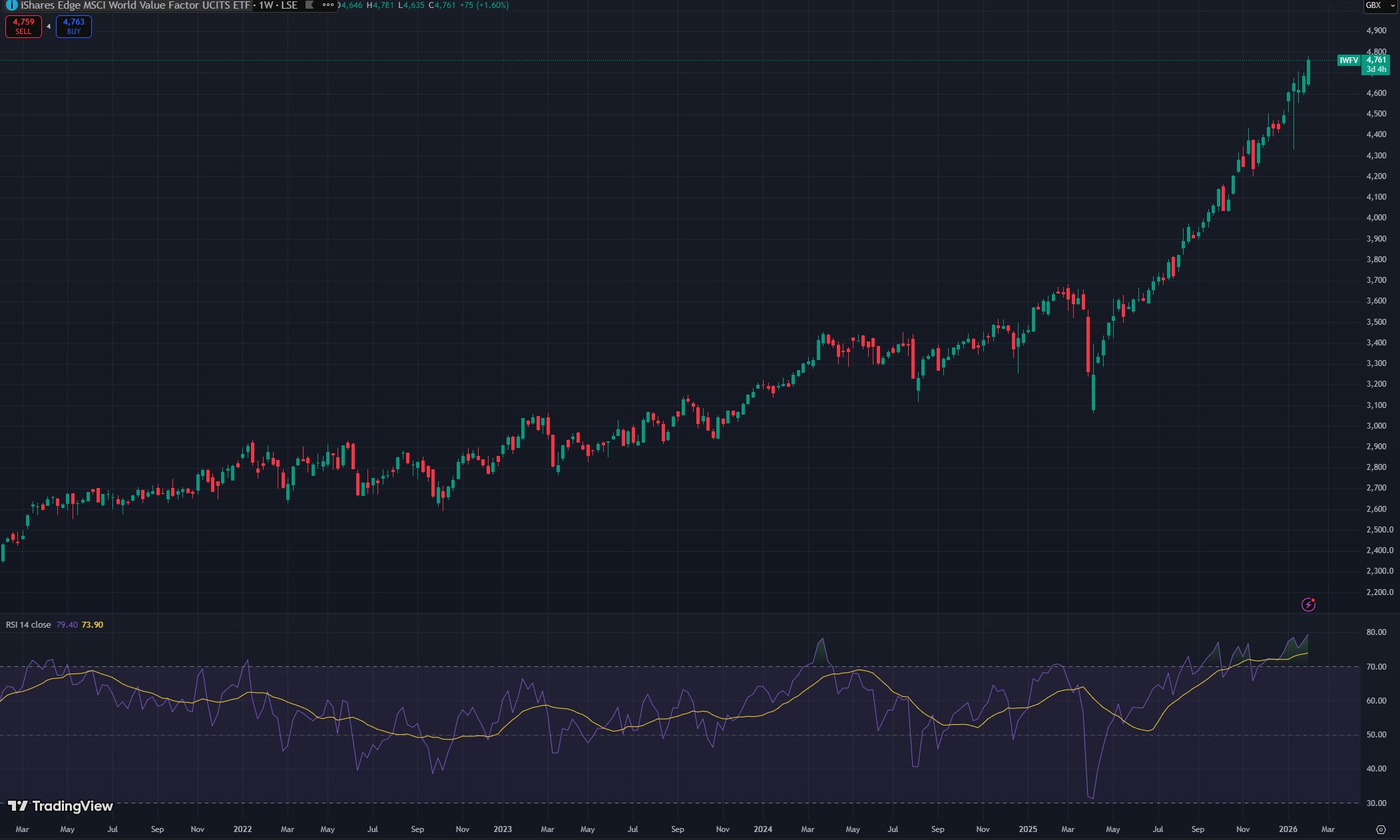The image size is (1400, 840).
Task: Click the TradingView logo
Action: click(x=61, y=806)
